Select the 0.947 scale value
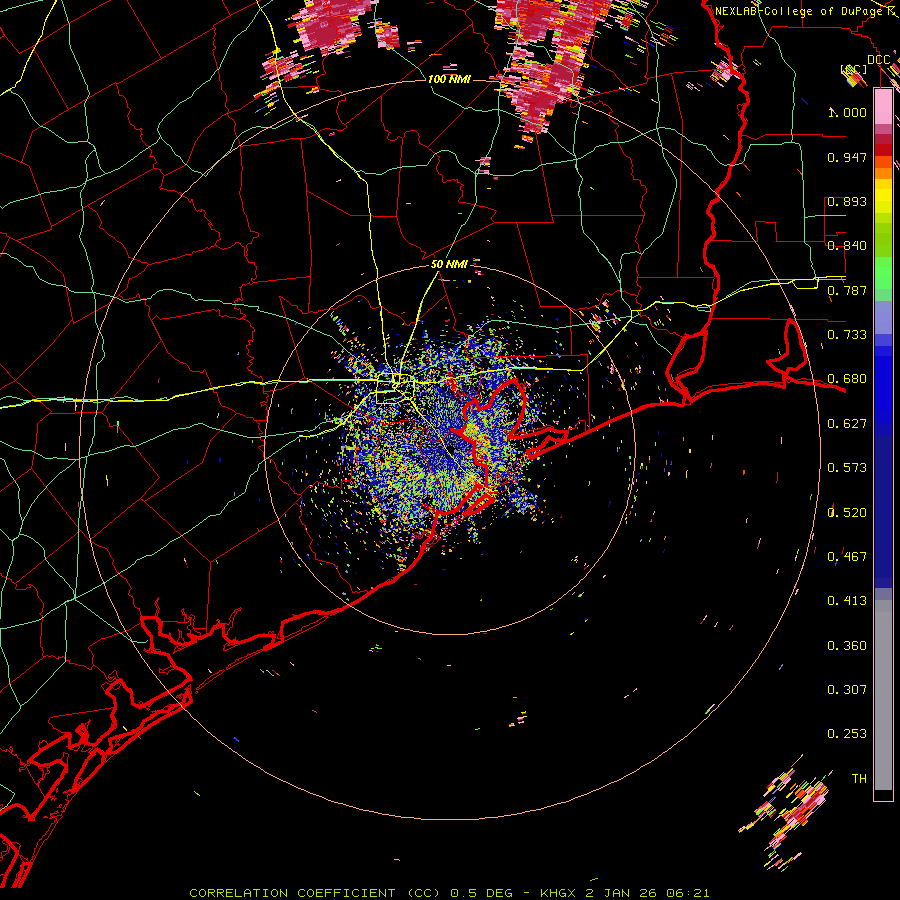The width and height of the screenshot is (900, 900). click(847, 157)
